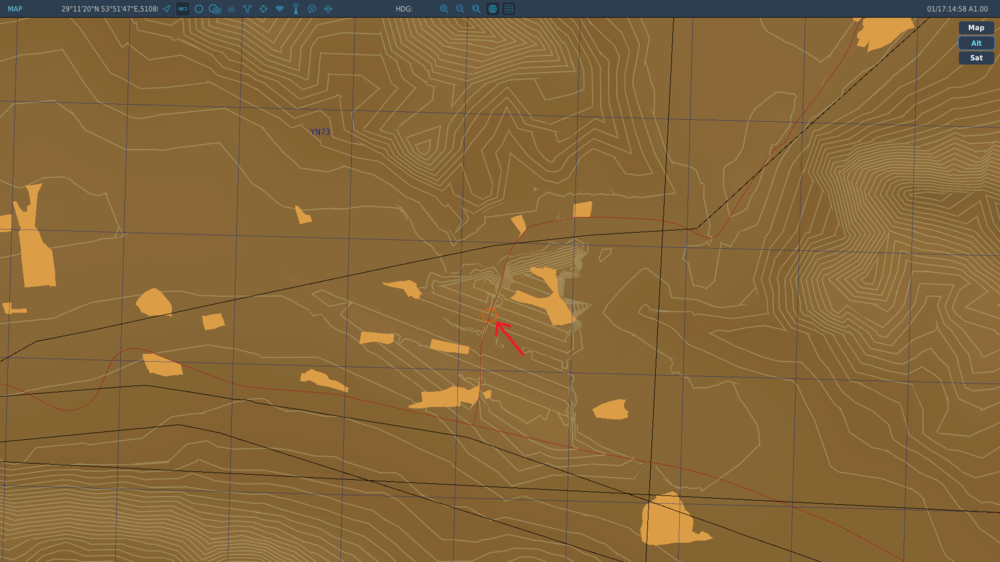Toggle the ruler measurement tool icon
The width and height of the screenshot is (1000, 562).
coord(182,9)
